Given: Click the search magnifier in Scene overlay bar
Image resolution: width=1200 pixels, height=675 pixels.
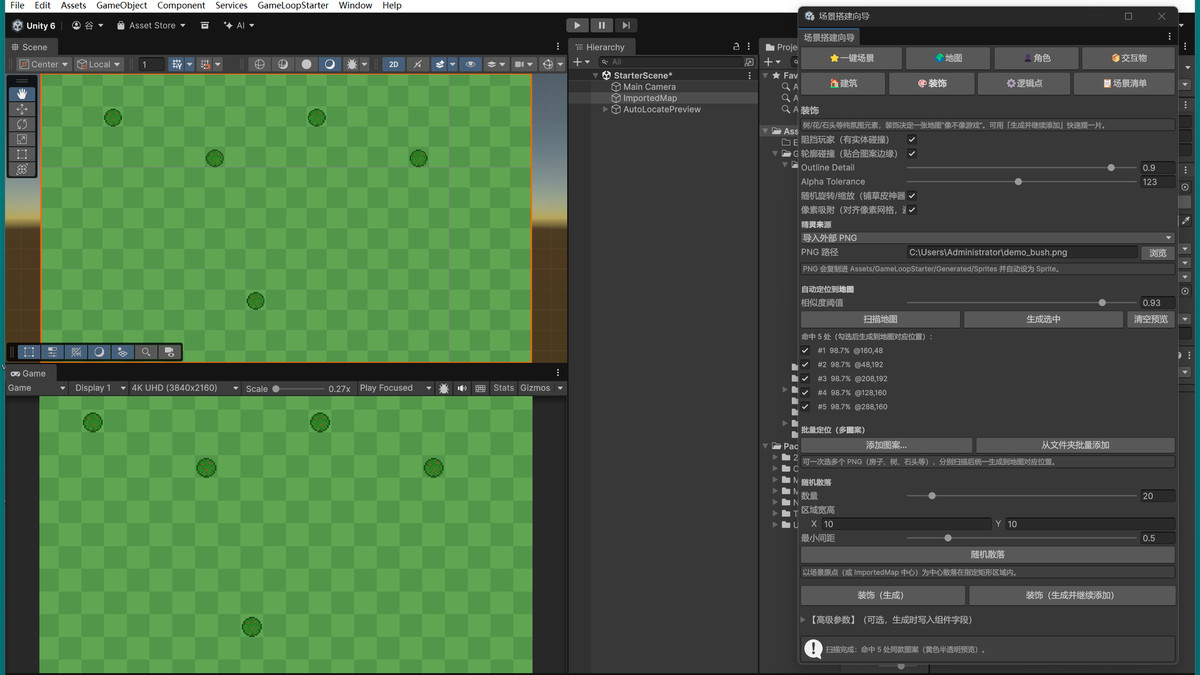Looking at the screenshot, I should pyautogui.click(x=146, y=352).
